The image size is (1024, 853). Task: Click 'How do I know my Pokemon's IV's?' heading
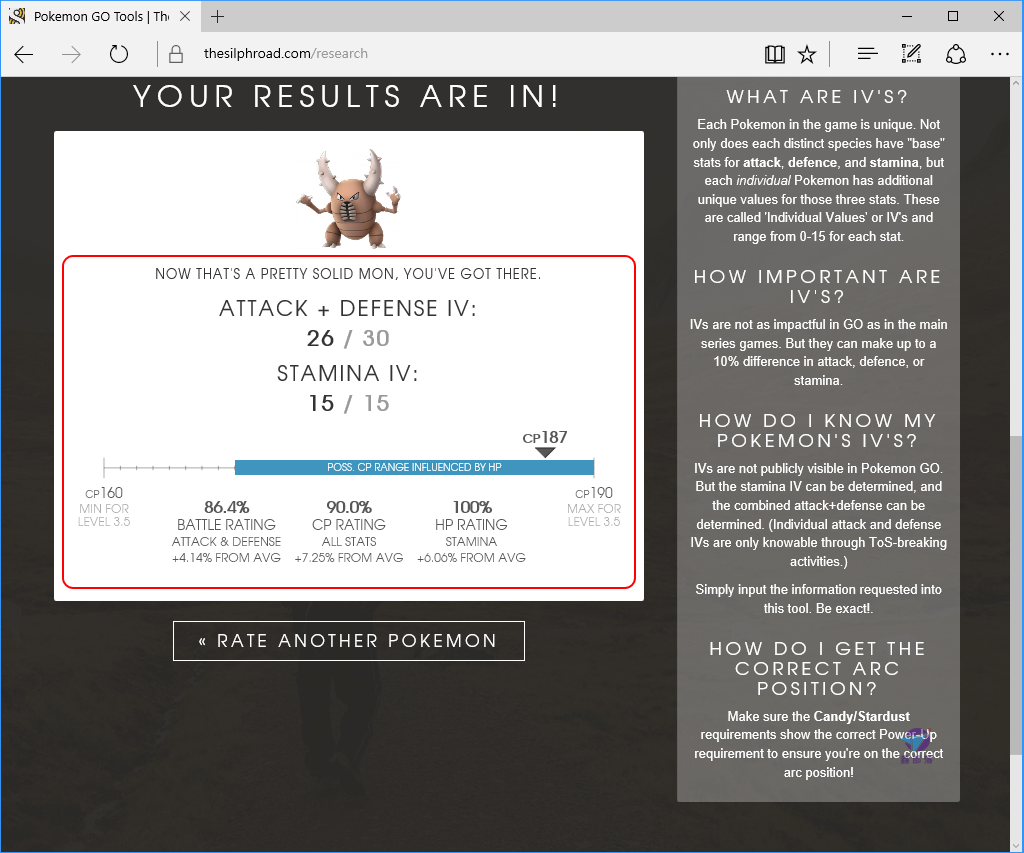pos(818,430)
